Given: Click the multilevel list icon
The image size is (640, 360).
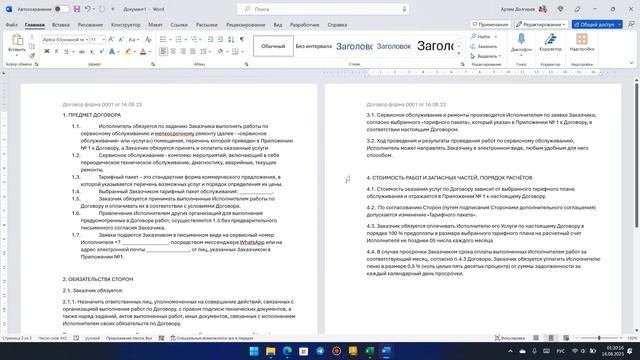Looking at the screenshot, I should 194,39.
